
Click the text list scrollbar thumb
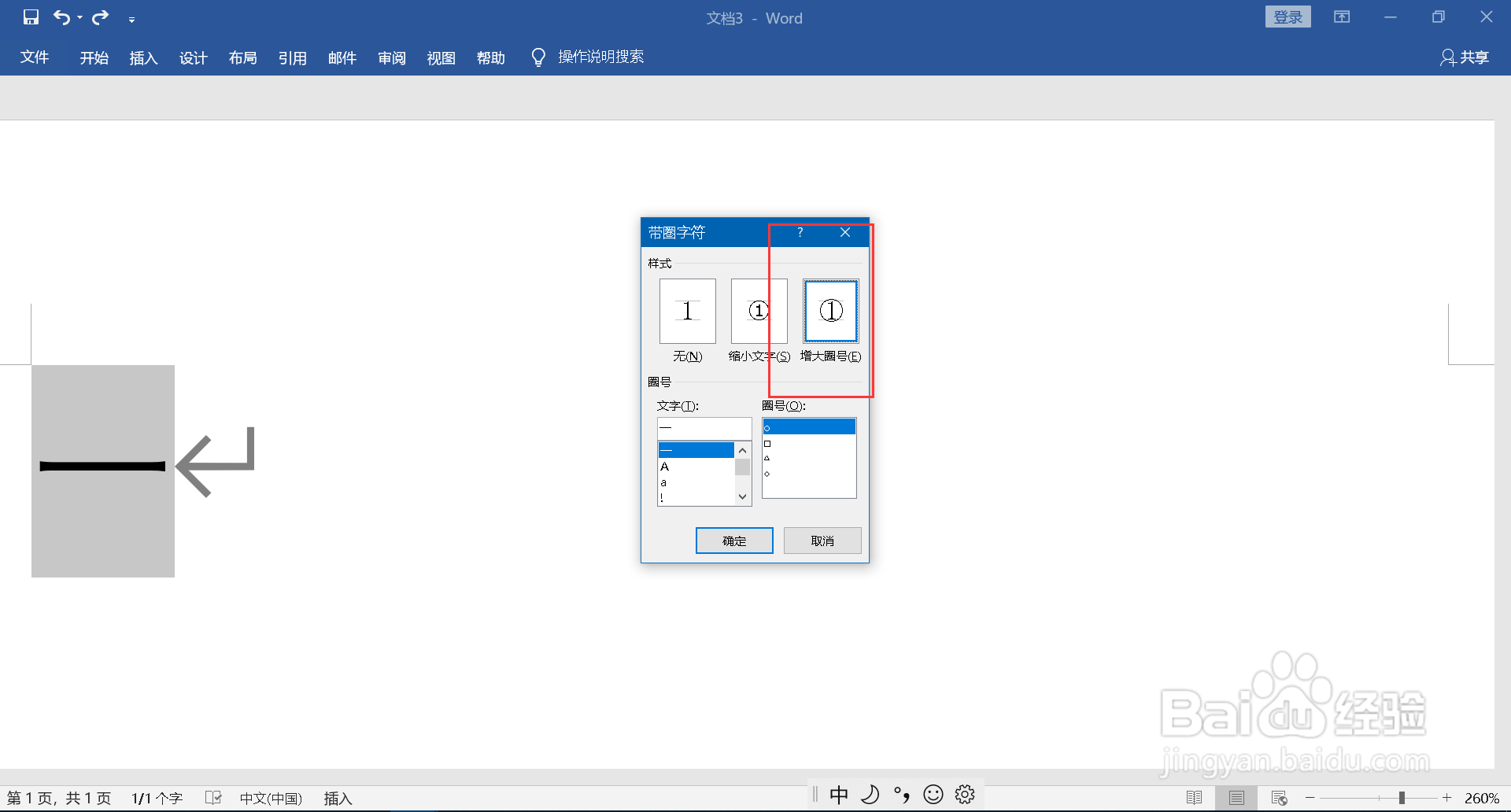tap(742, 467)
